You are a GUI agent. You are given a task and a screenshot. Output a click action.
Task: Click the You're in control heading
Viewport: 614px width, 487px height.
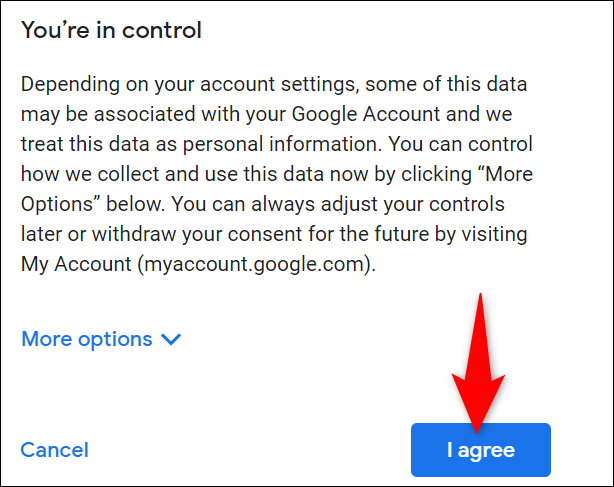pos(111,31)
